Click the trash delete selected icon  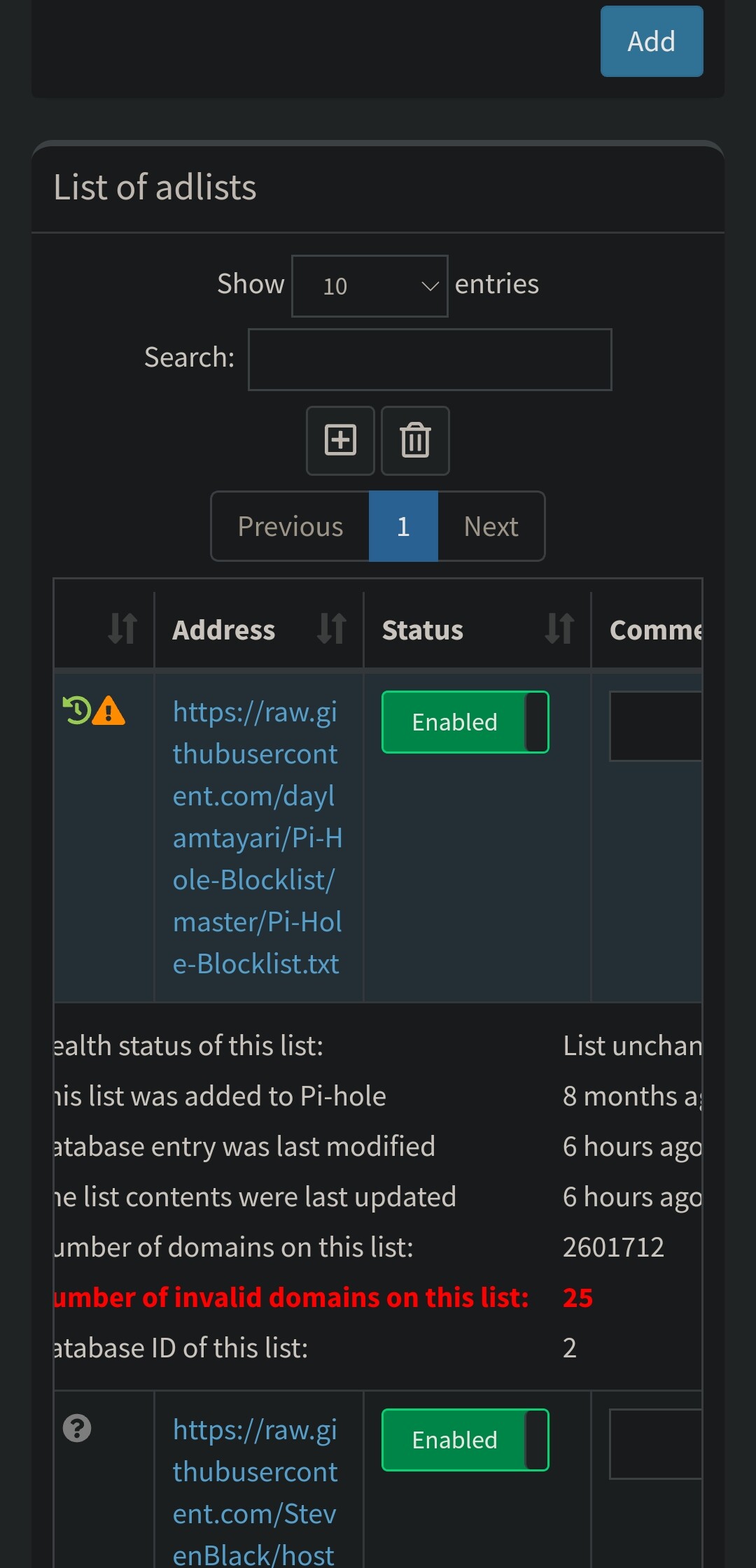coord(415,440)
